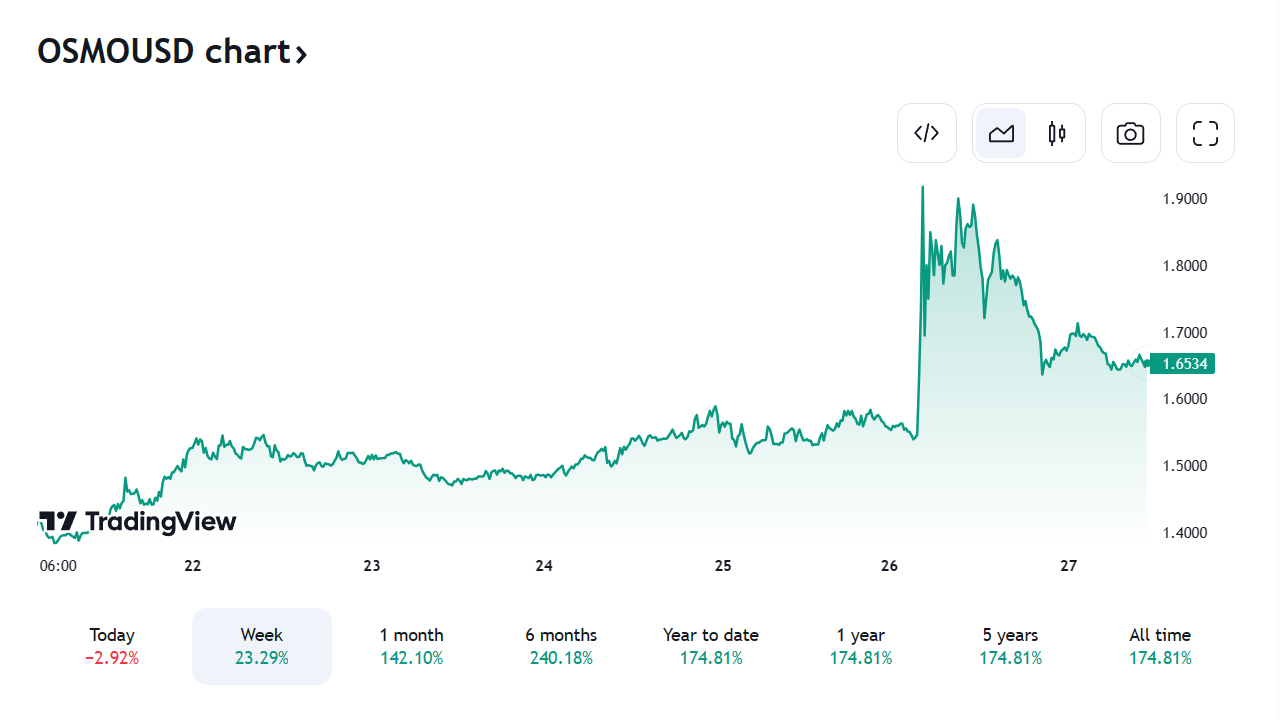Click the 1.9000 price scale label
Image resolution: width=1280 pixels, height=720 pixels.
click(x=1185, y=199)
